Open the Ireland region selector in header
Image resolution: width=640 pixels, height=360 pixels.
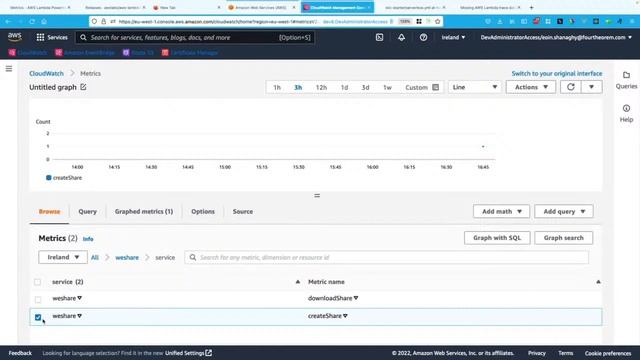point(453,37)
